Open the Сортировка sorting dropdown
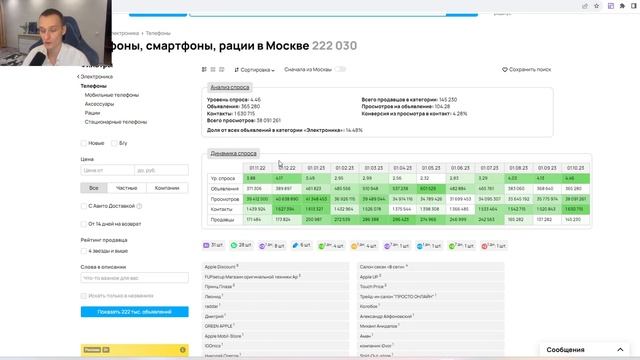The width and height of the screenshot is (640, 360). [255, 70]
